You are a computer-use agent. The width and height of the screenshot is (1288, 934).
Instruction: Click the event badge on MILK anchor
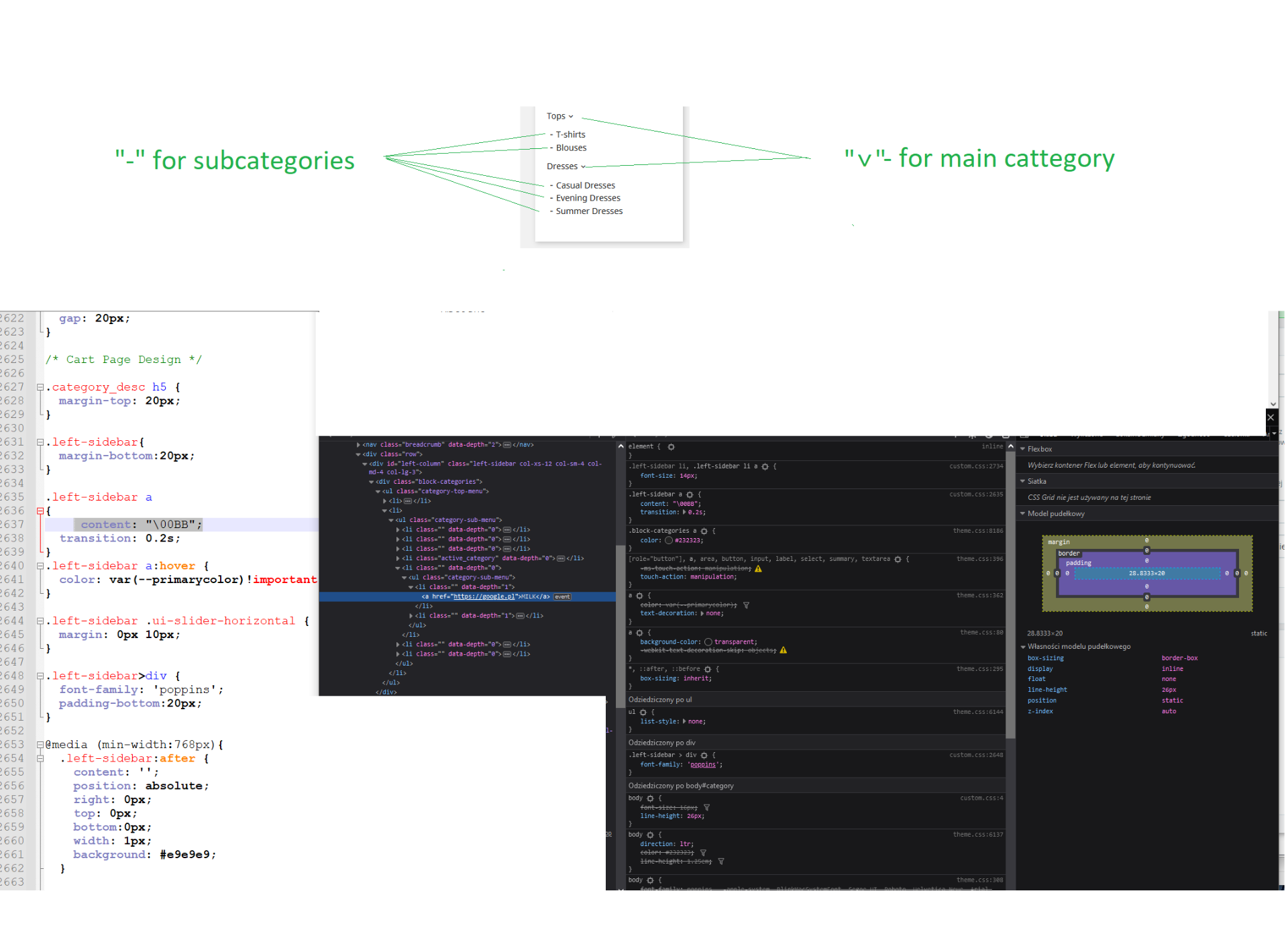(562, 596)
